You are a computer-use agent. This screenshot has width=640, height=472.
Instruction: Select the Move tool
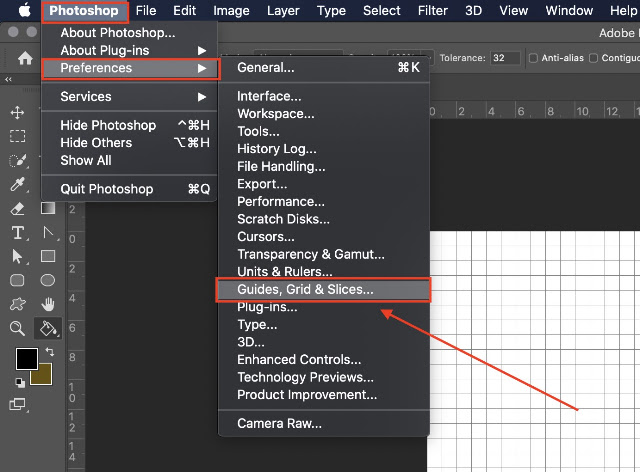click(x=17, y=112)
